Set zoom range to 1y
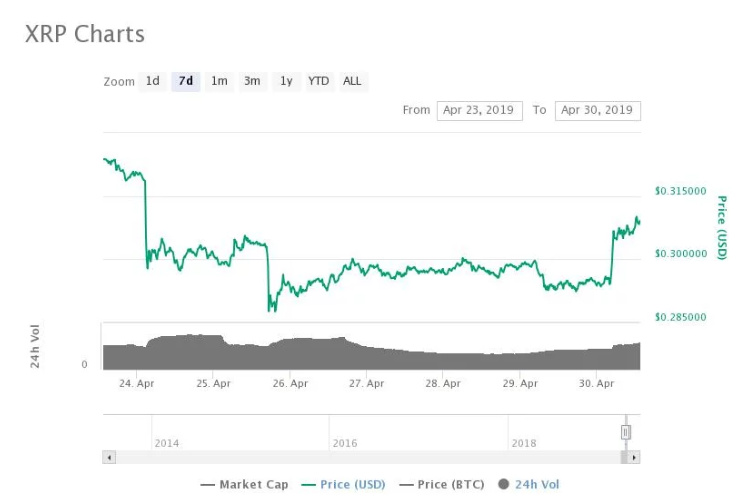 point(286,81)
